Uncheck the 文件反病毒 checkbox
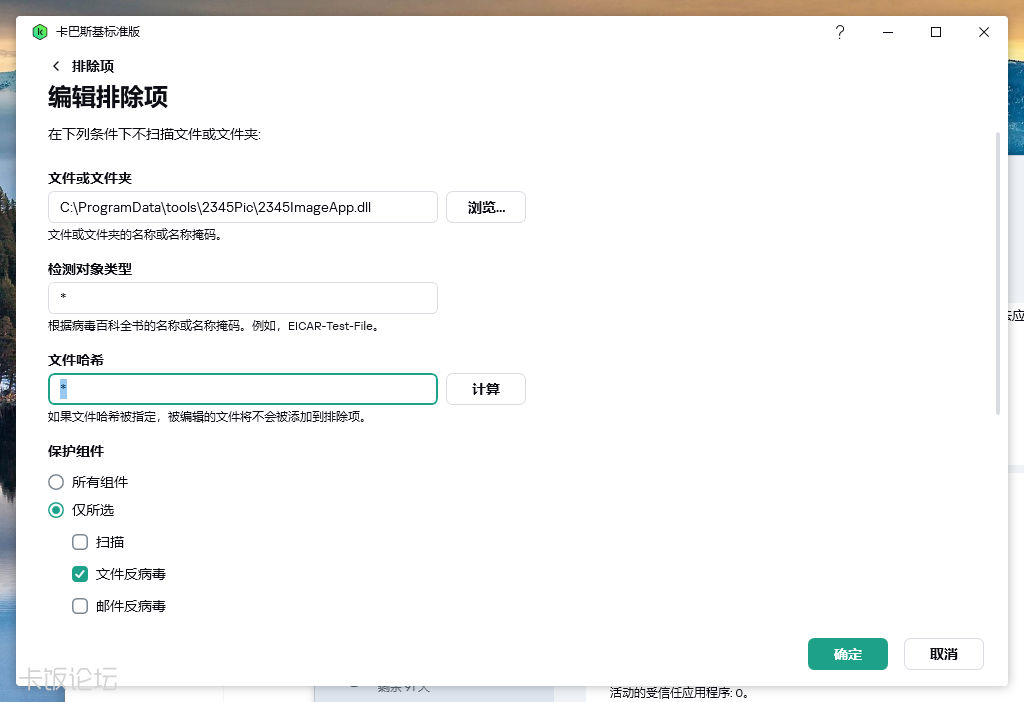 (80, 574)
